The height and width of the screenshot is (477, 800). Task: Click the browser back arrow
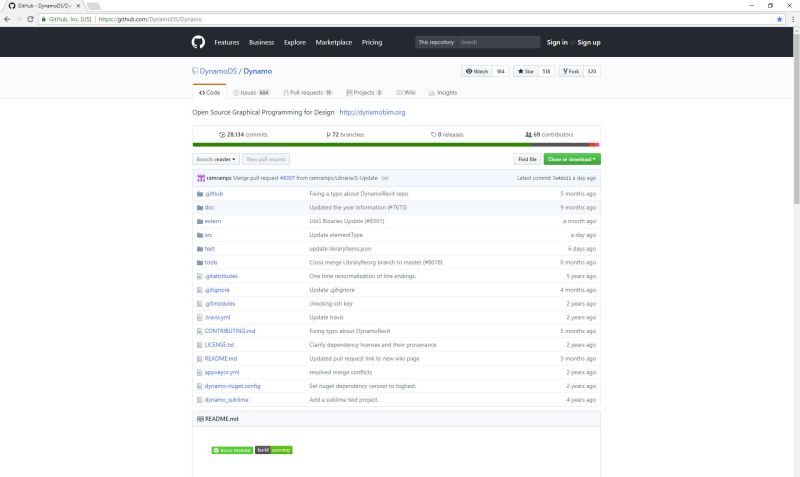[7, 19]
